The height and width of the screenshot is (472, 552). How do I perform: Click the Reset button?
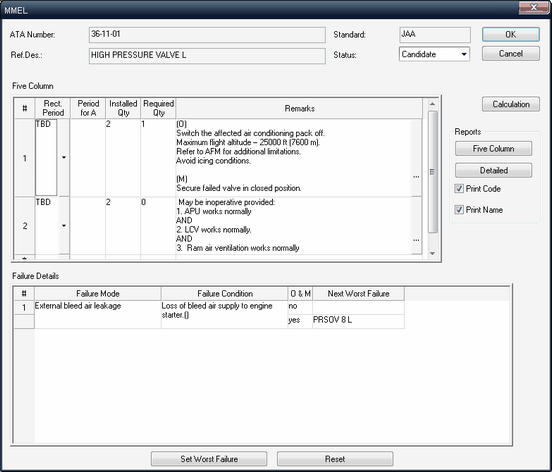(x=335, y=459)
